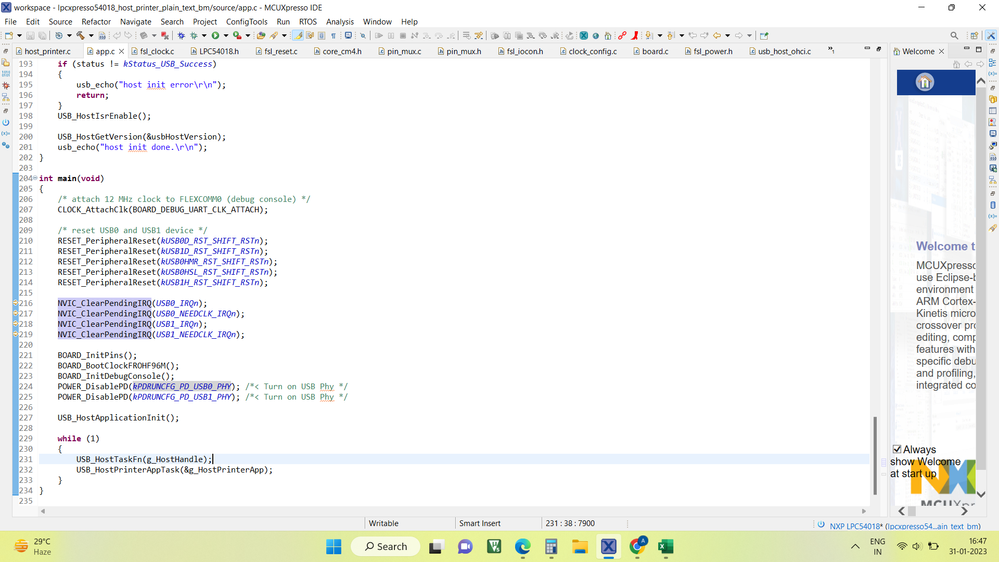Open the Next Annotation dropdown arrow

pos(659,36)
